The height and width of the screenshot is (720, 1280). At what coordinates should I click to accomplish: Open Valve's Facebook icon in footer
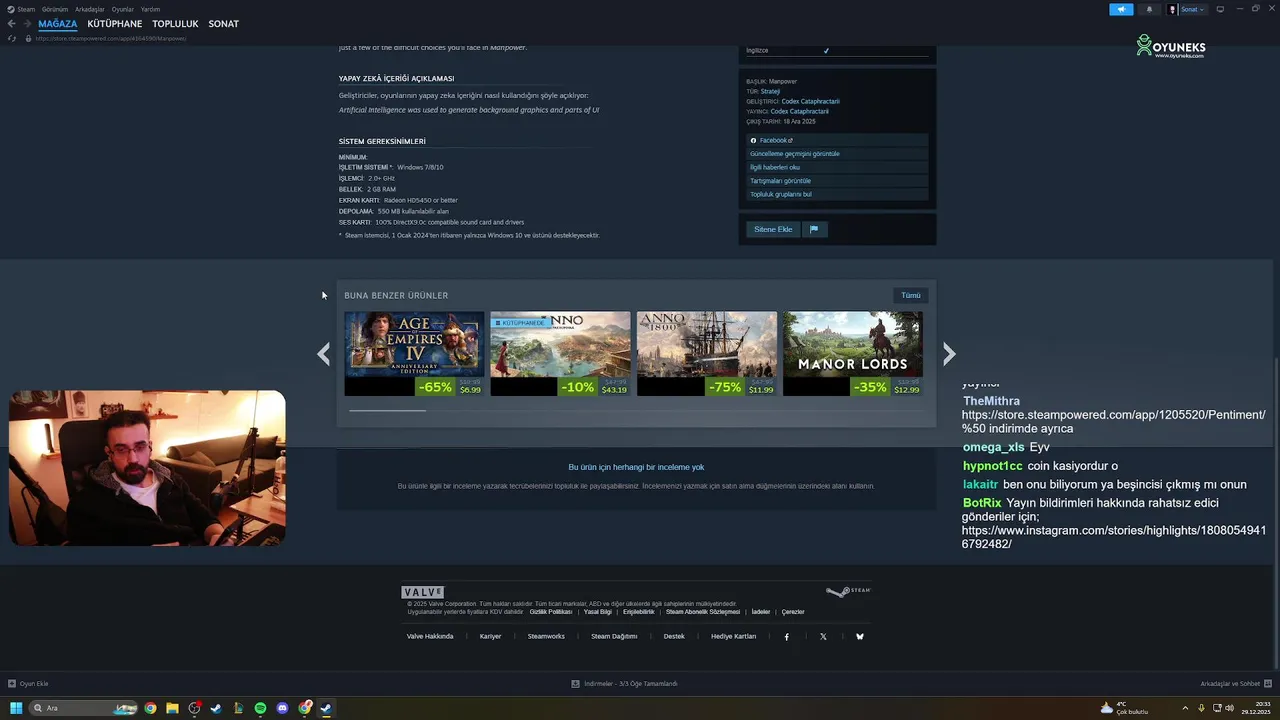point(786,636)
